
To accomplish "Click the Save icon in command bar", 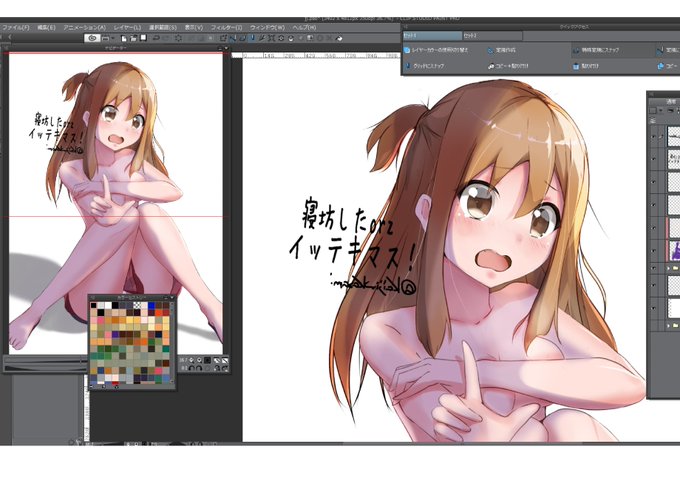I will coord(143,38).
